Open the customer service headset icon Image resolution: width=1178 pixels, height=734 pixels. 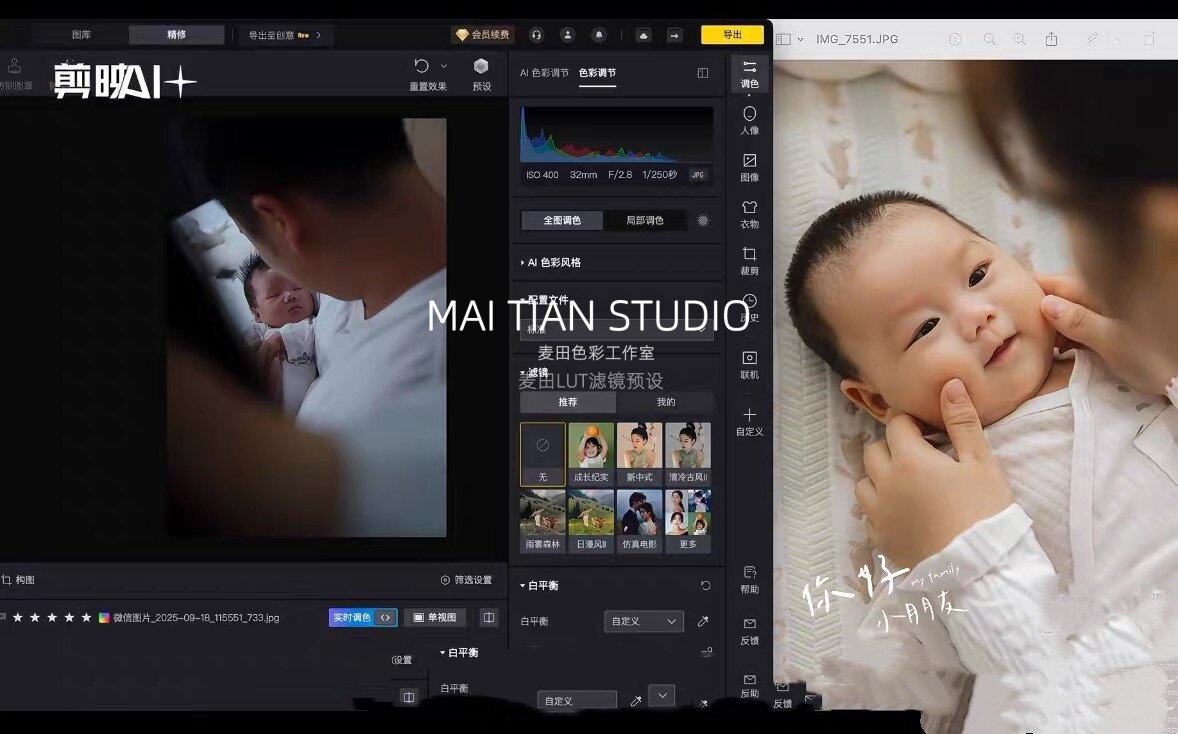pyautogui.click(x=536, y=35)
